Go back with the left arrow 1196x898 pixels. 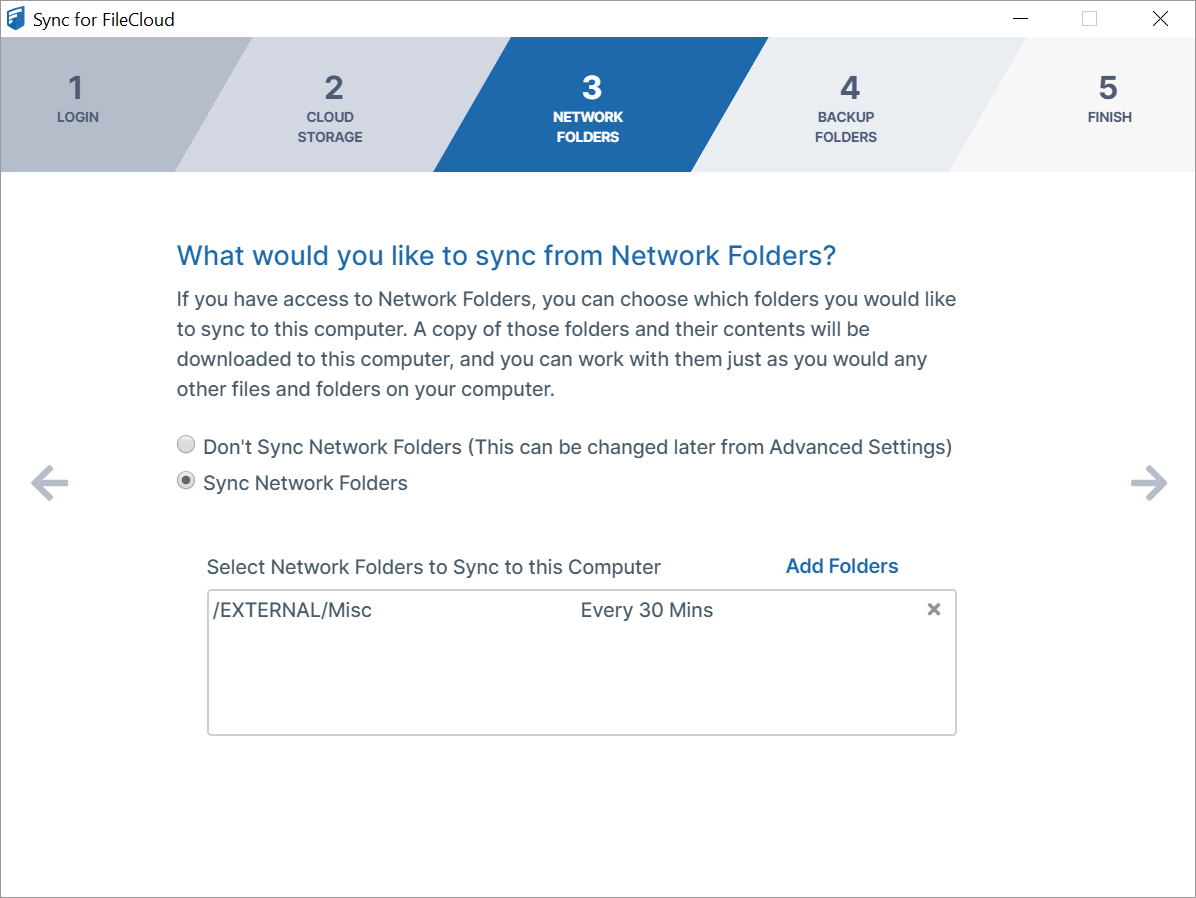click(x=49, y=484)
